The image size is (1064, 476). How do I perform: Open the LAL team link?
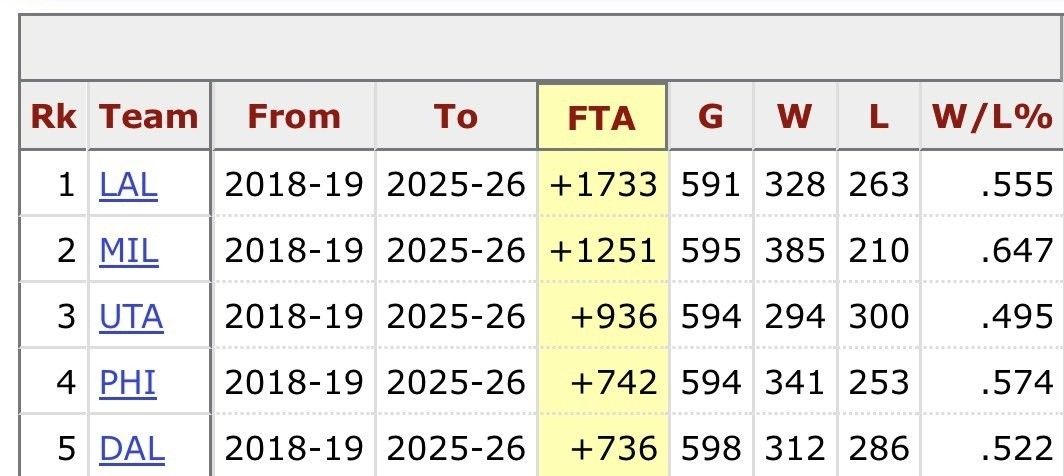pyautogui.click(x=128, y=185)
